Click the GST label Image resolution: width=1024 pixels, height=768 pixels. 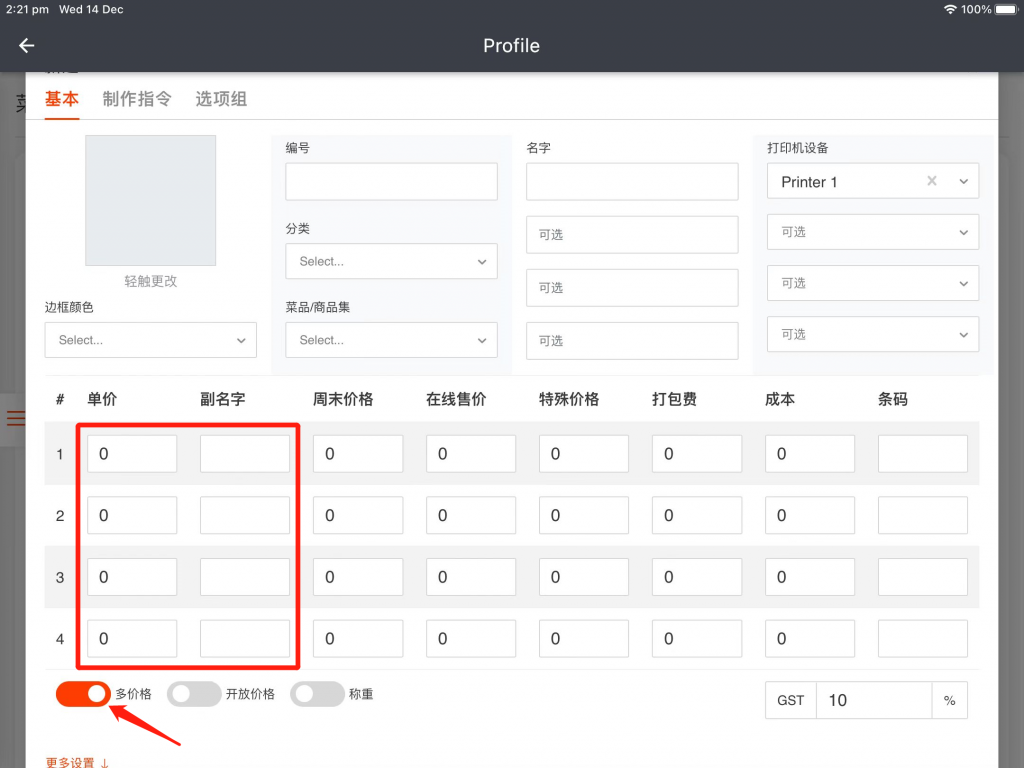(791, 700)
